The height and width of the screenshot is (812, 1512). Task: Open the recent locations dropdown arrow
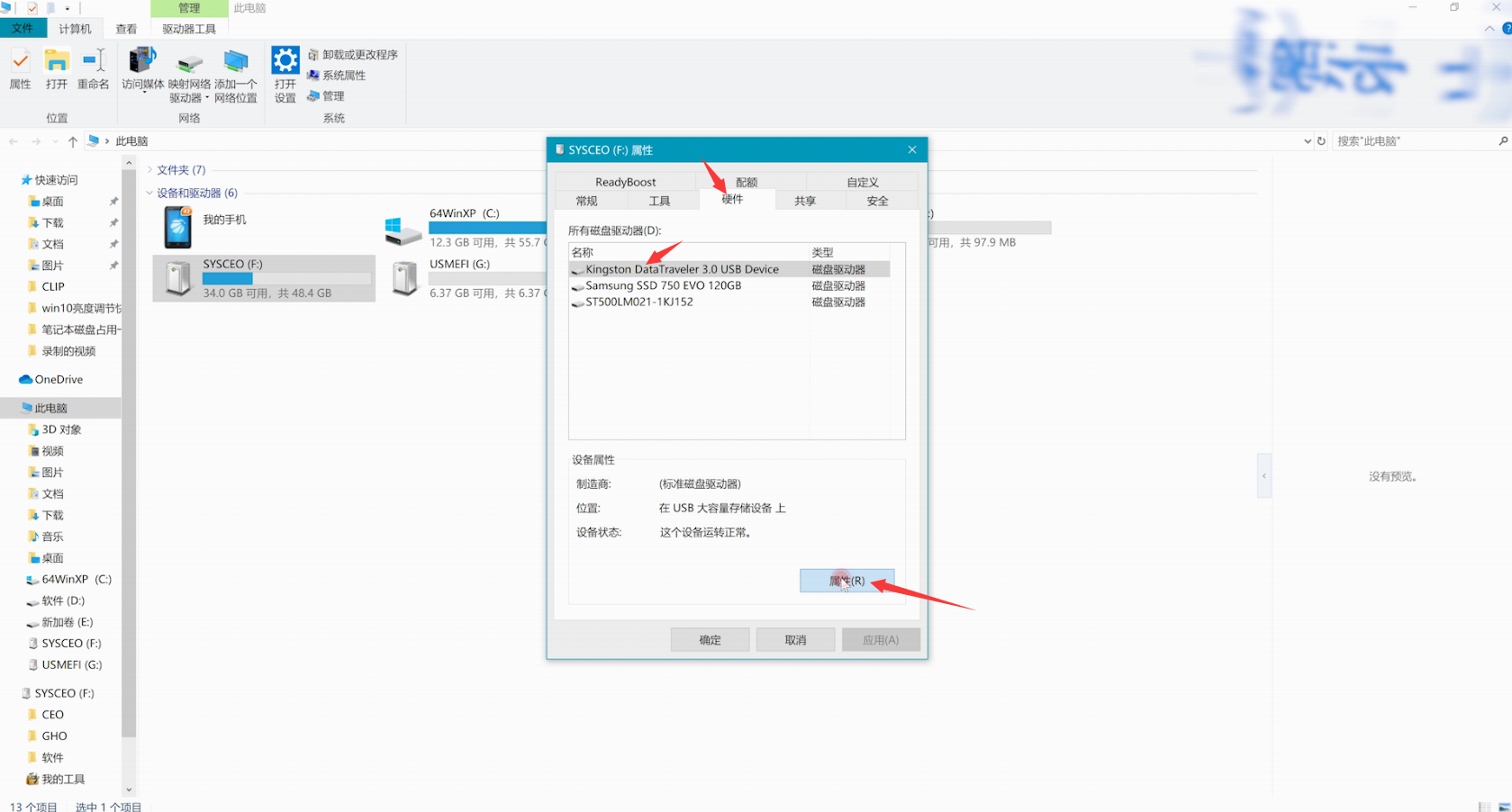pos(55,141)
